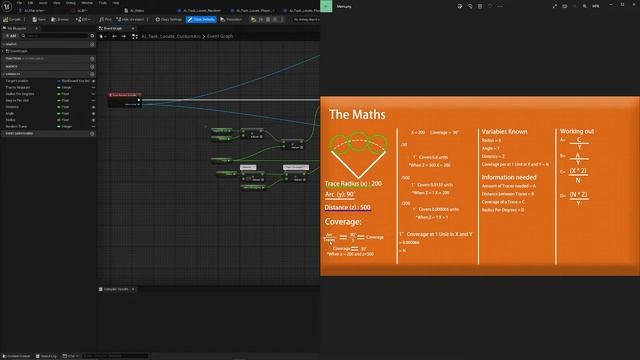Switch to the My Blueprint panel tab
The image size is (640, 360).
(16, 28)
